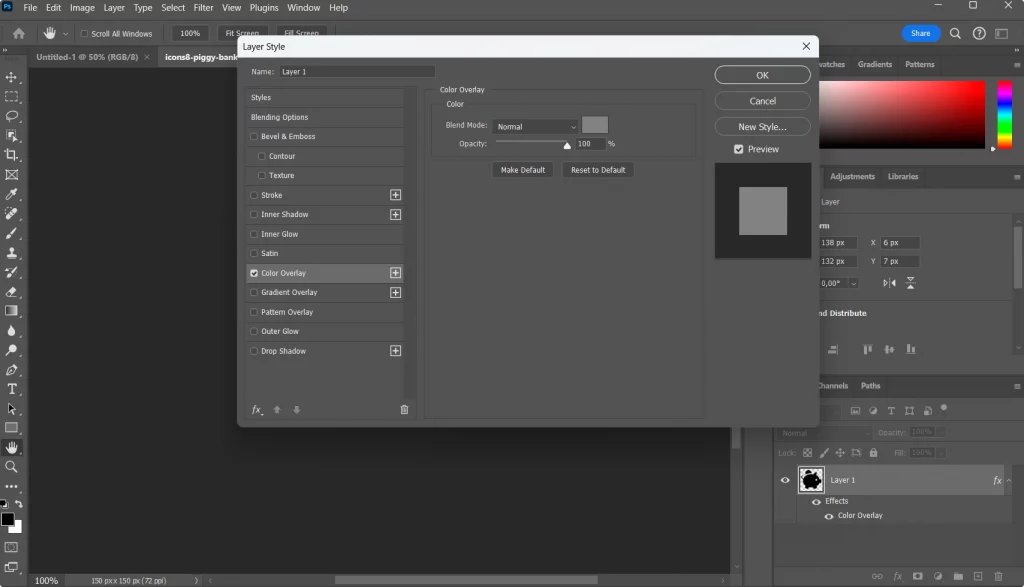
Task: Delete layer trash icon in Layers panel
Action: pos(998,576)
